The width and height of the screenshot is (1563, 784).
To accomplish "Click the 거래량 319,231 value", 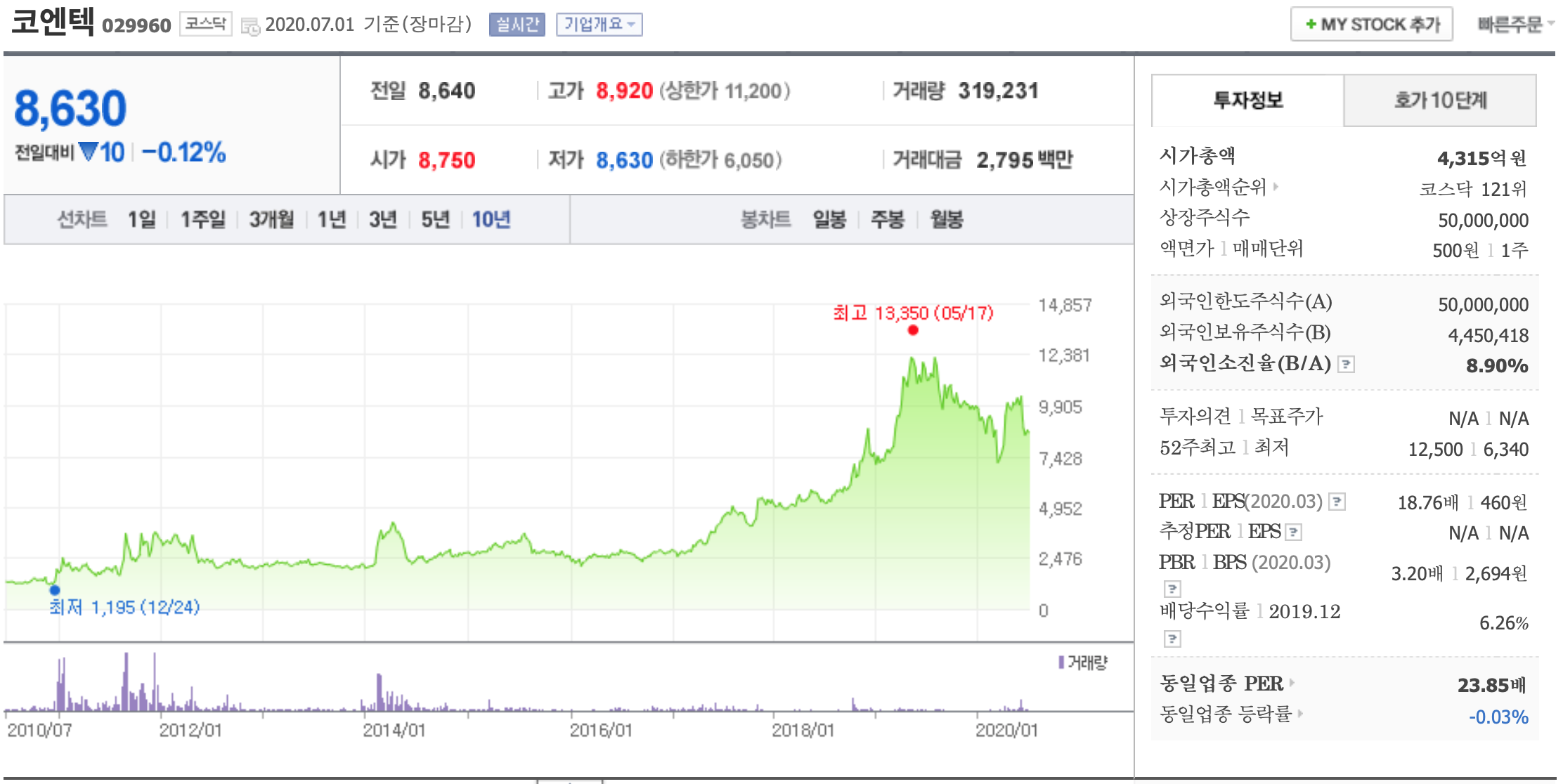I will point(998,91).
